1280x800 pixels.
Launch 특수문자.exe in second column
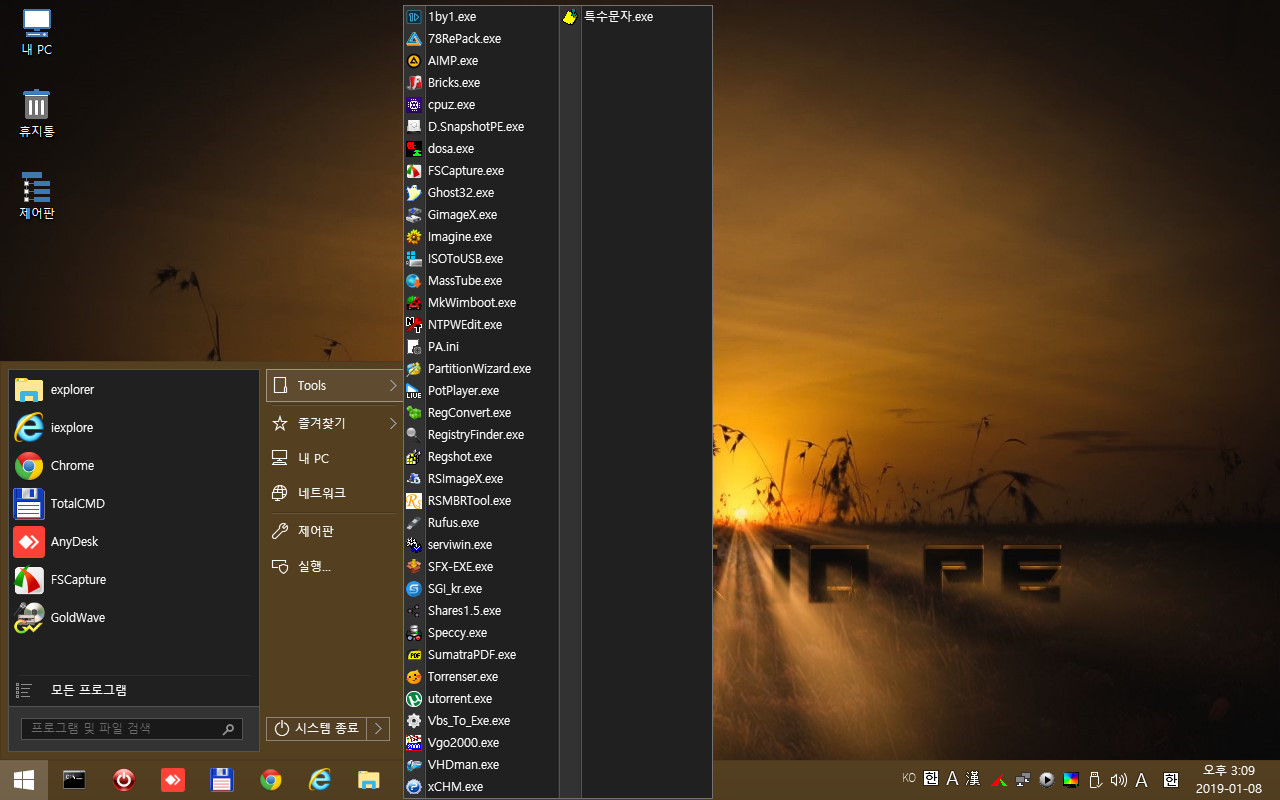point(635,17)
